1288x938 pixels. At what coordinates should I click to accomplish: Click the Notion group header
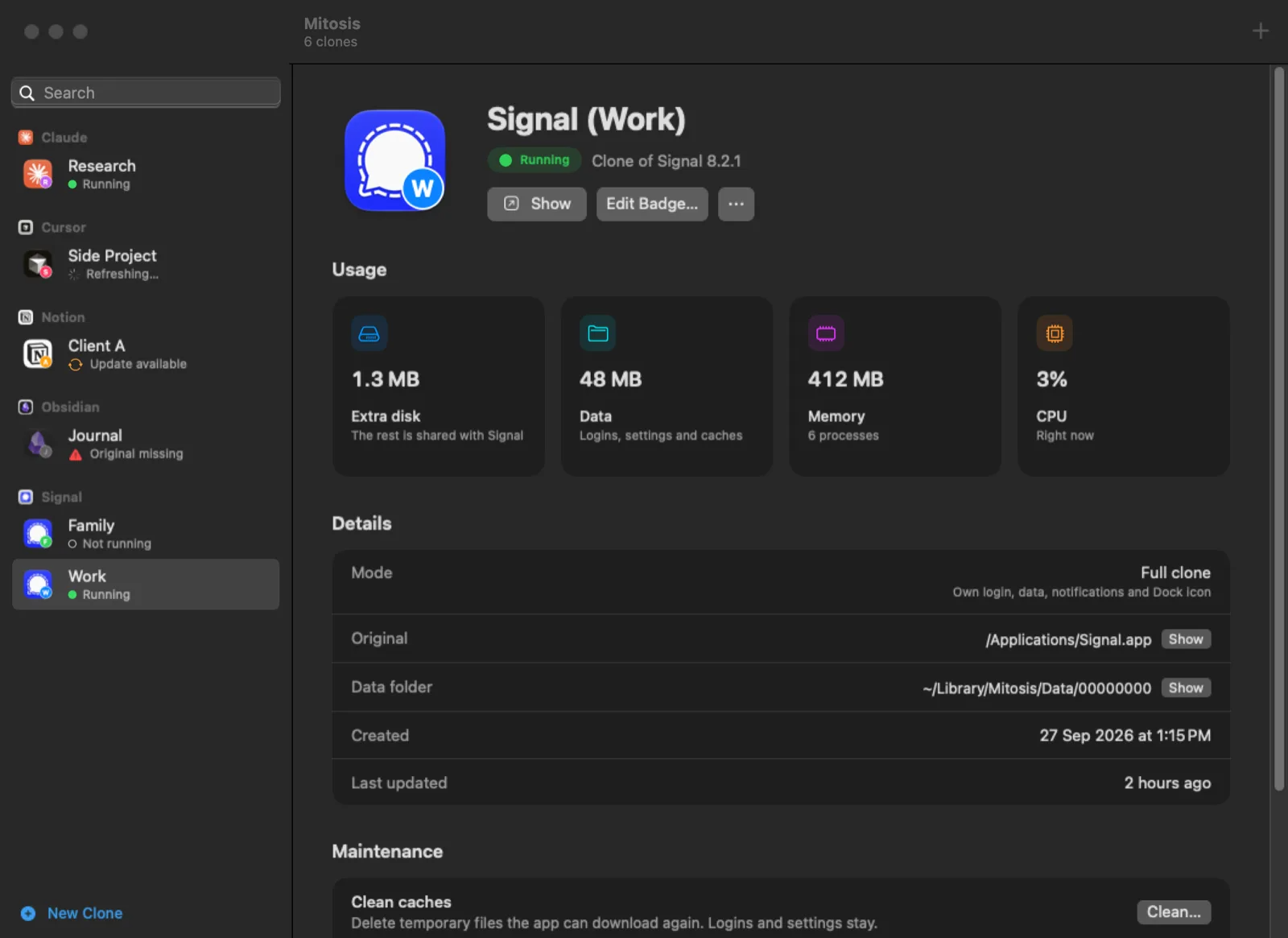coord(52,317)
